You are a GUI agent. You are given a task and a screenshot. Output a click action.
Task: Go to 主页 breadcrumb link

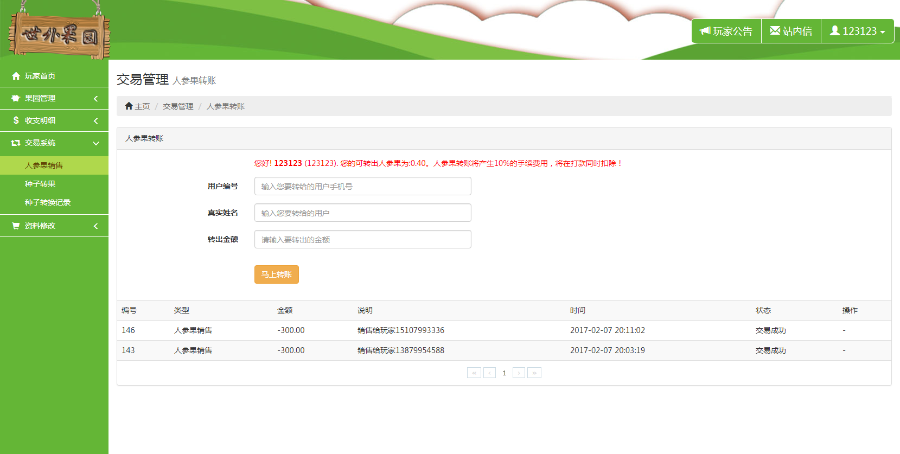[x=142, y=106]
